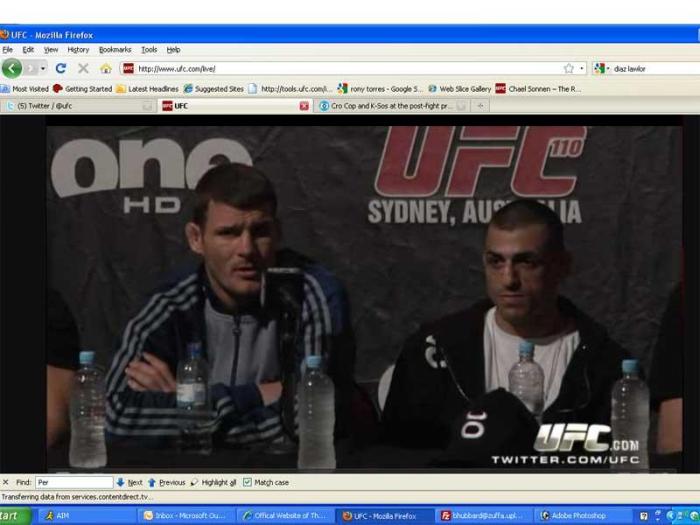Viewport: 700px width, 525px height.
Task: Click the Find text field containing 'Per'
Action: [74, 482]
